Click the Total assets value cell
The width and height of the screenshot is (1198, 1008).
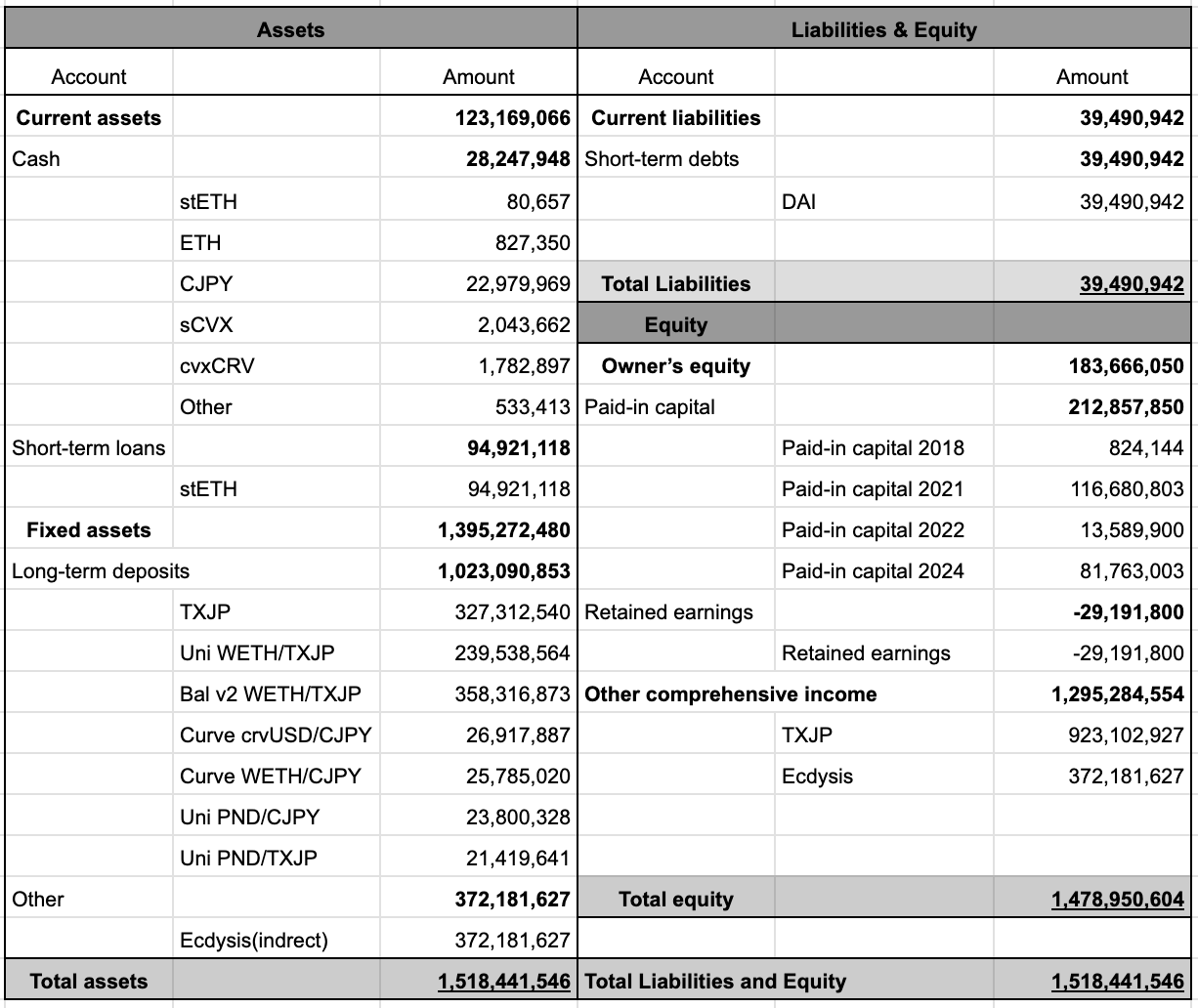pyautogui.click(x=503, y=982)
